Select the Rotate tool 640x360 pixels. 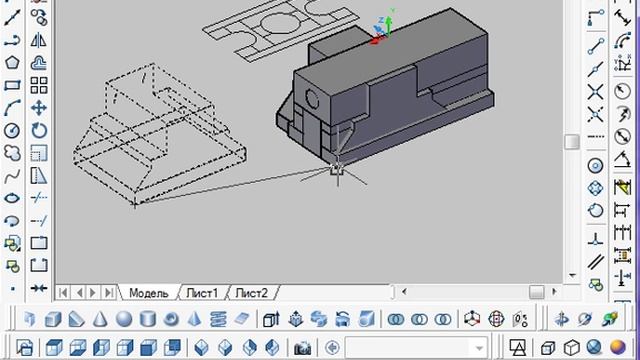point(39,131)
